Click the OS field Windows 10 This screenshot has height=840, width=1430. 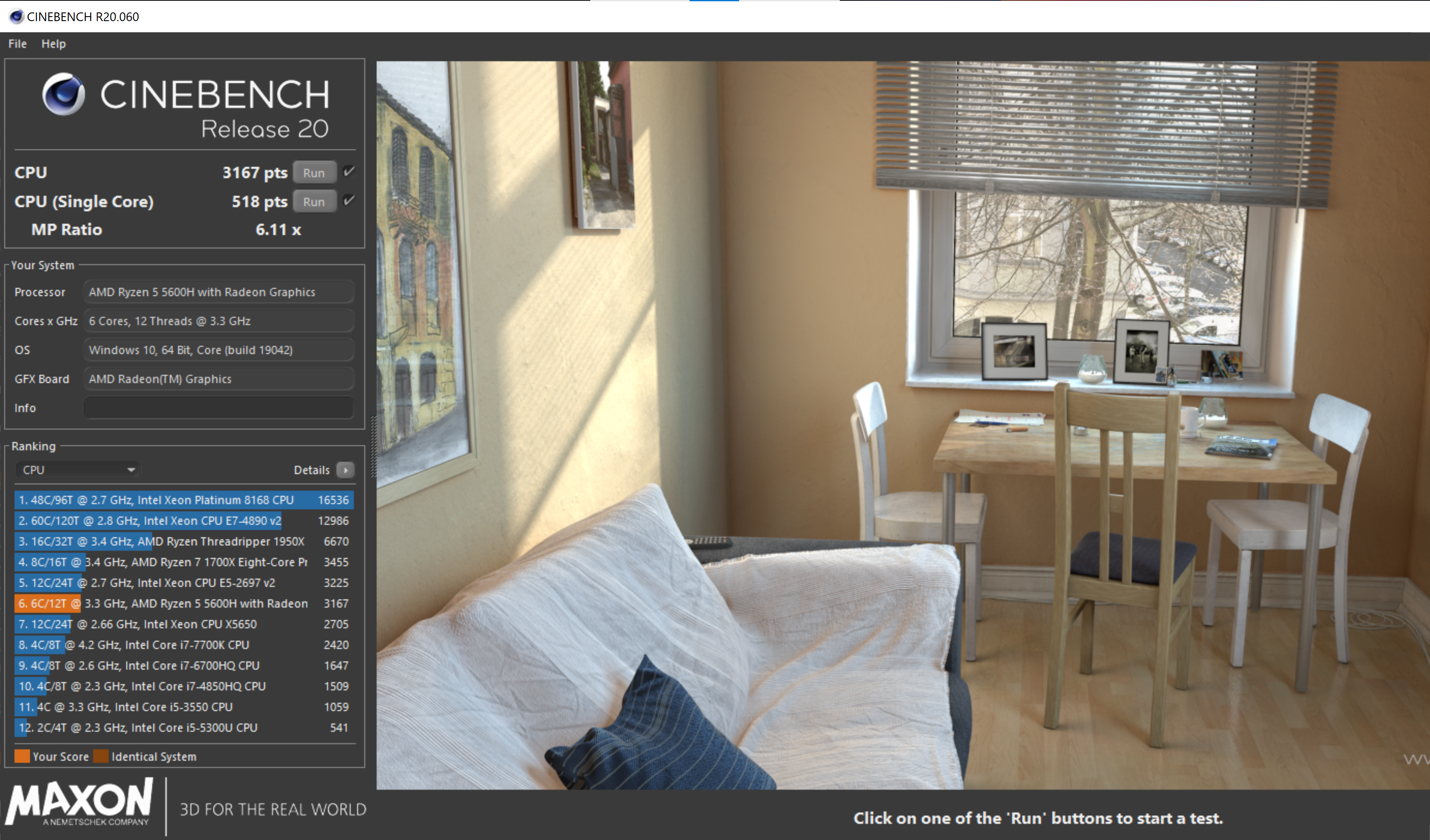click(x=219, y=350)
